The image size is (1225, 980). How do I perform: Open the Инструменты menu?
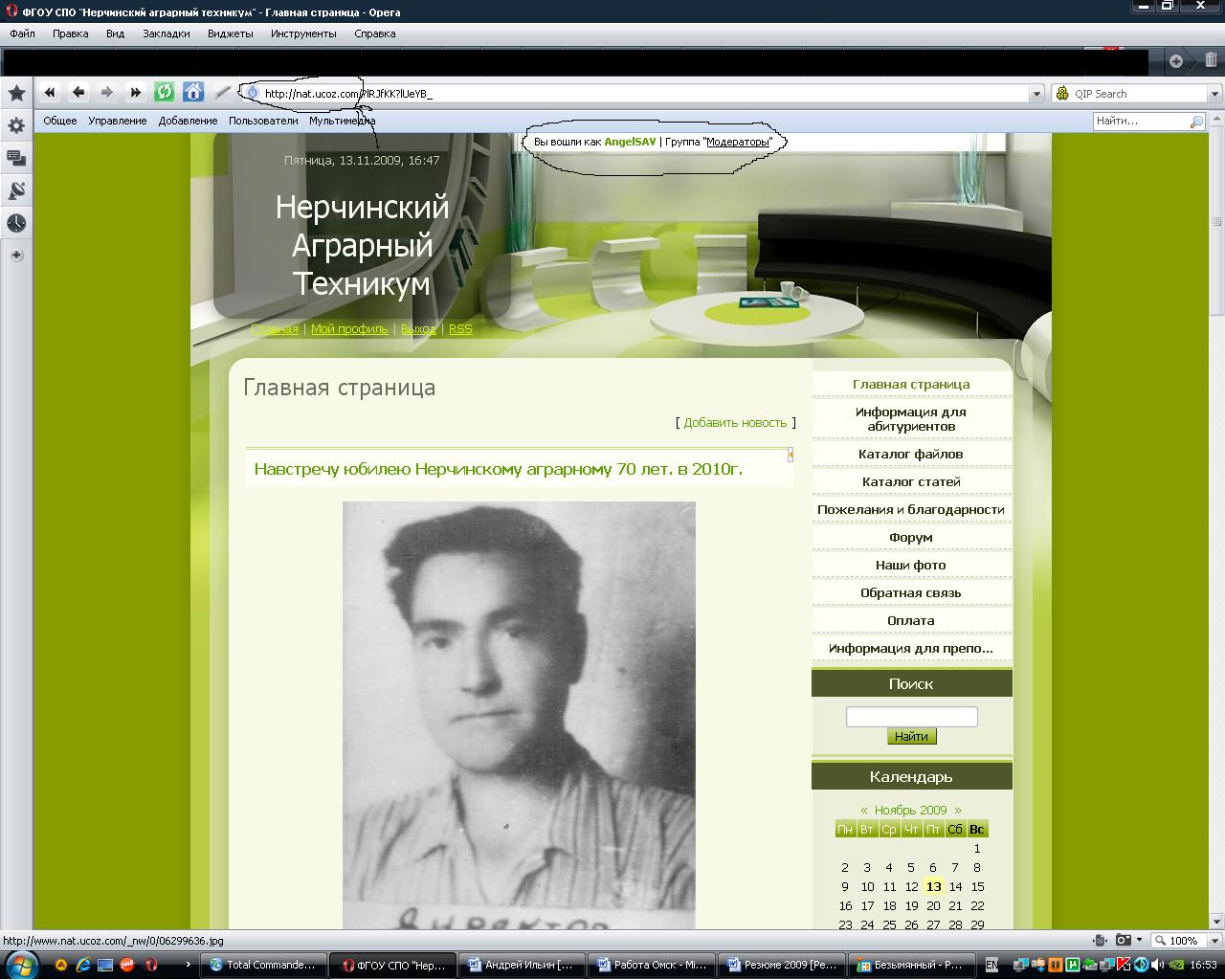click(303, 33)
